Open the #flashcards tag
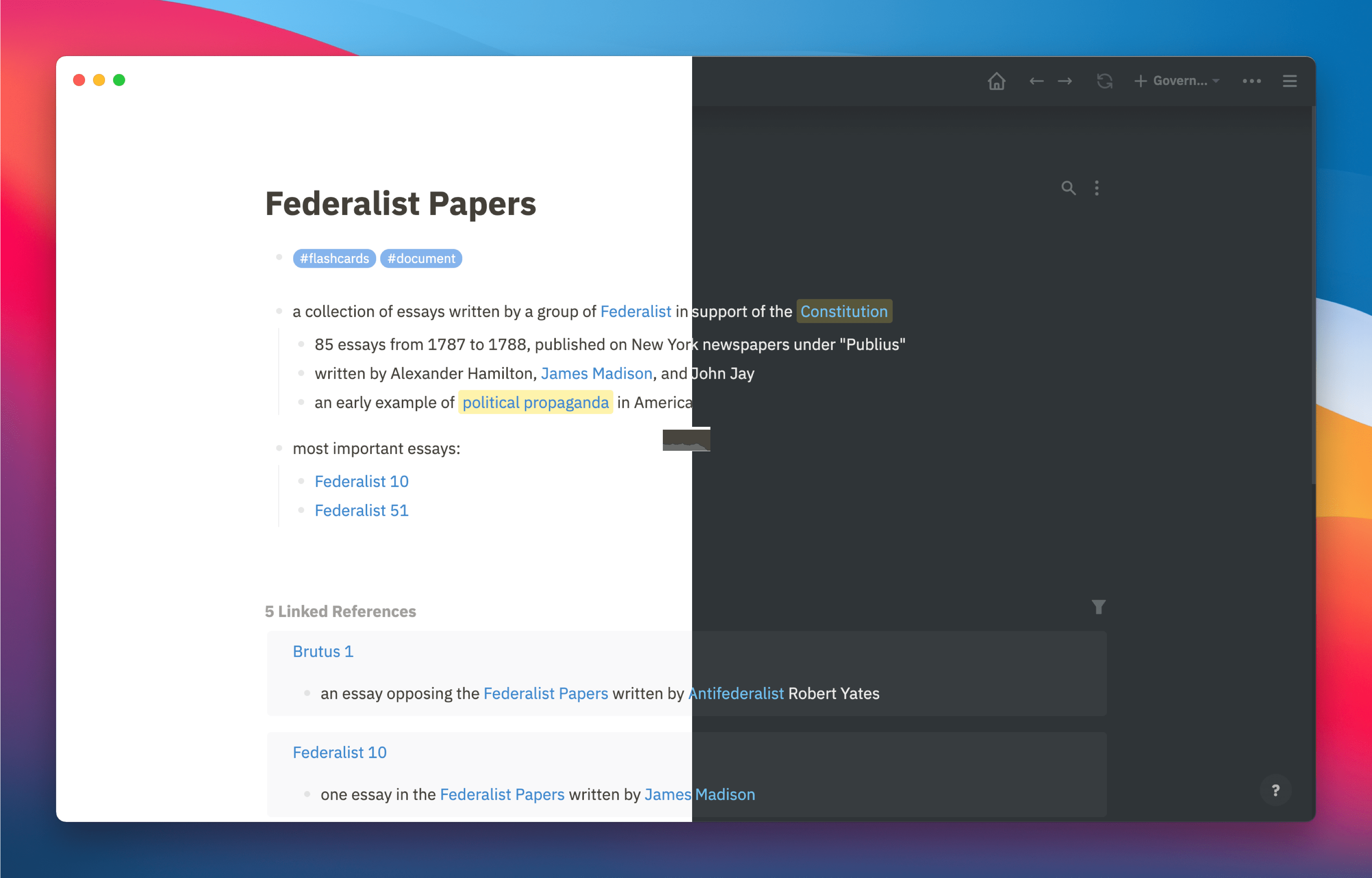The height and width of the screenshot is (878, 1372). [x=334, y=258]
